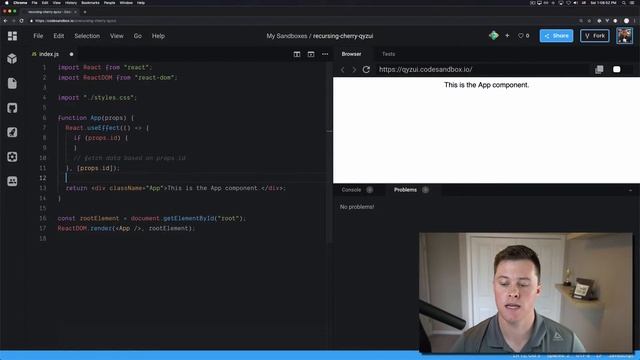640x360 pixels.
Task: Open the editor more-options ellipsis menu
Action: [x=325, y=54]
